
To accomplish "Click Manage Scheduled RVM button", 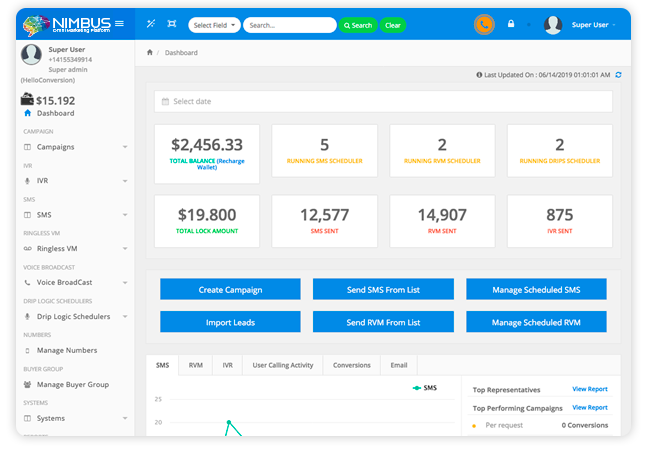I will 536,322.
